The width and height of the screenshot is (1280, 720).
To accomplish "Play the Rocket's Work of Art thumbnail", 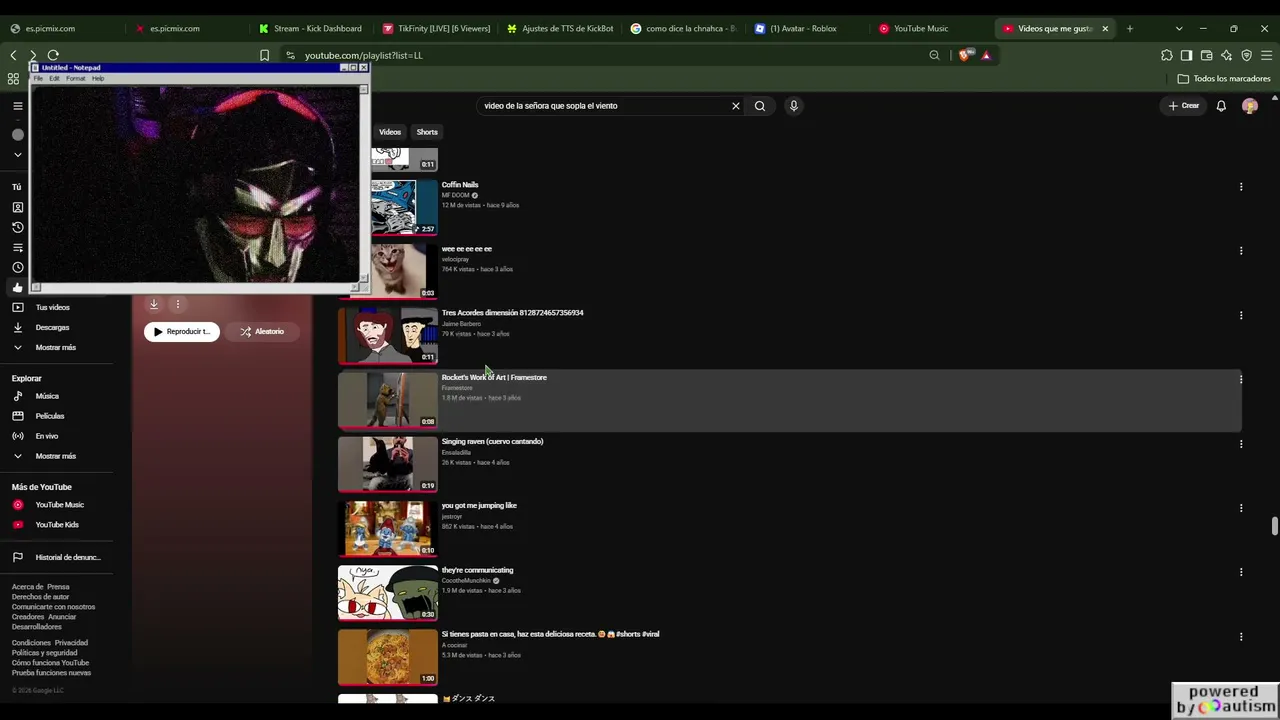I will click(388, 400).
